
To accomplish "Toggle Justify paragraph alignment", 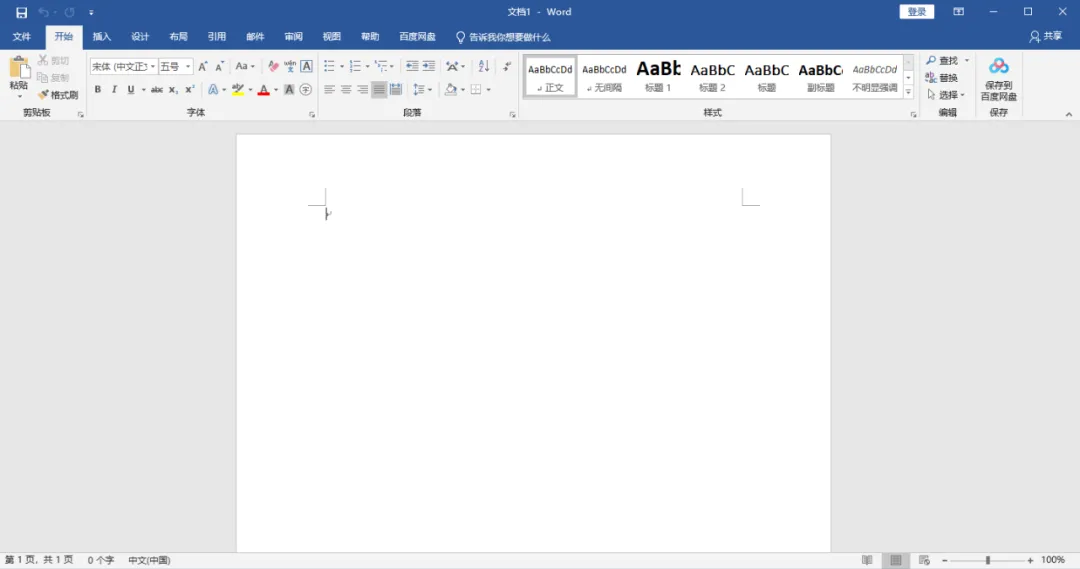I will [x=379, y=90].
